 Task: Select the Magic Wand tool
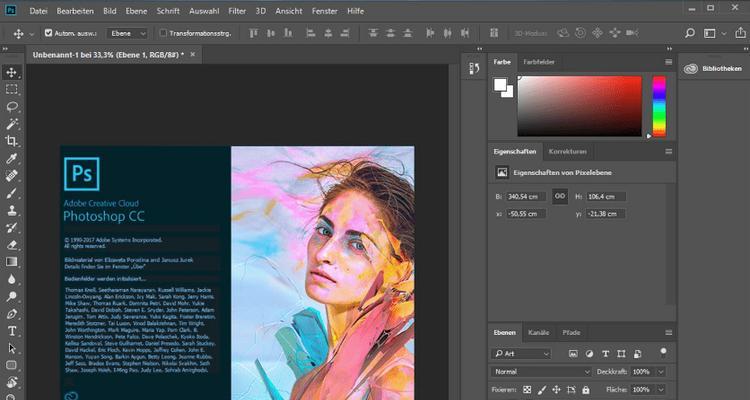click(x=11, y=124)
